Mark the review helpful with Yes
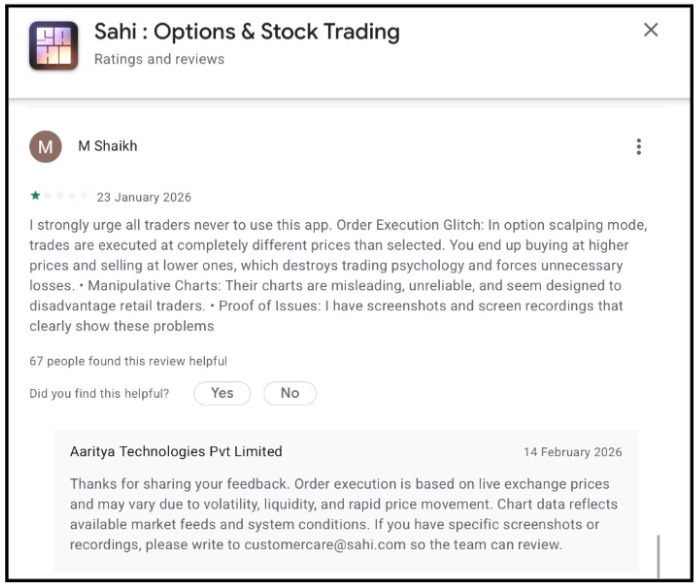This screenshot has width=697, height=585. (222, 393)
